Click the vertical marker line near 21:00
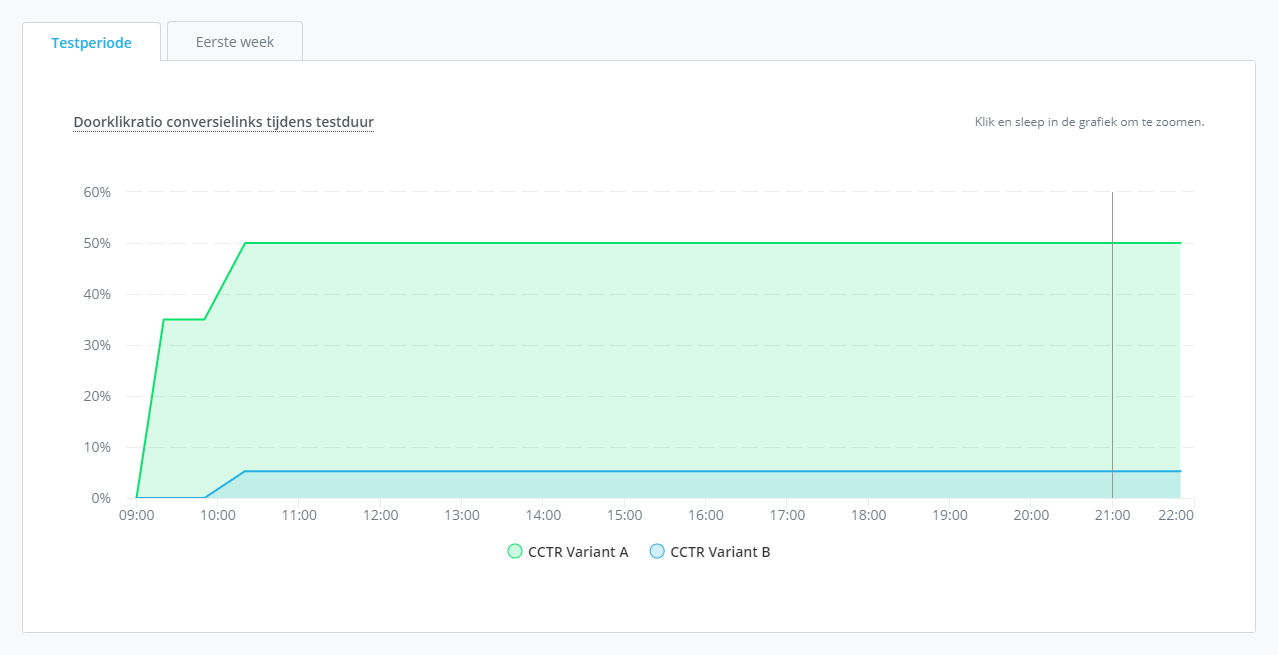1278x655 pixels. (1112, 350)
